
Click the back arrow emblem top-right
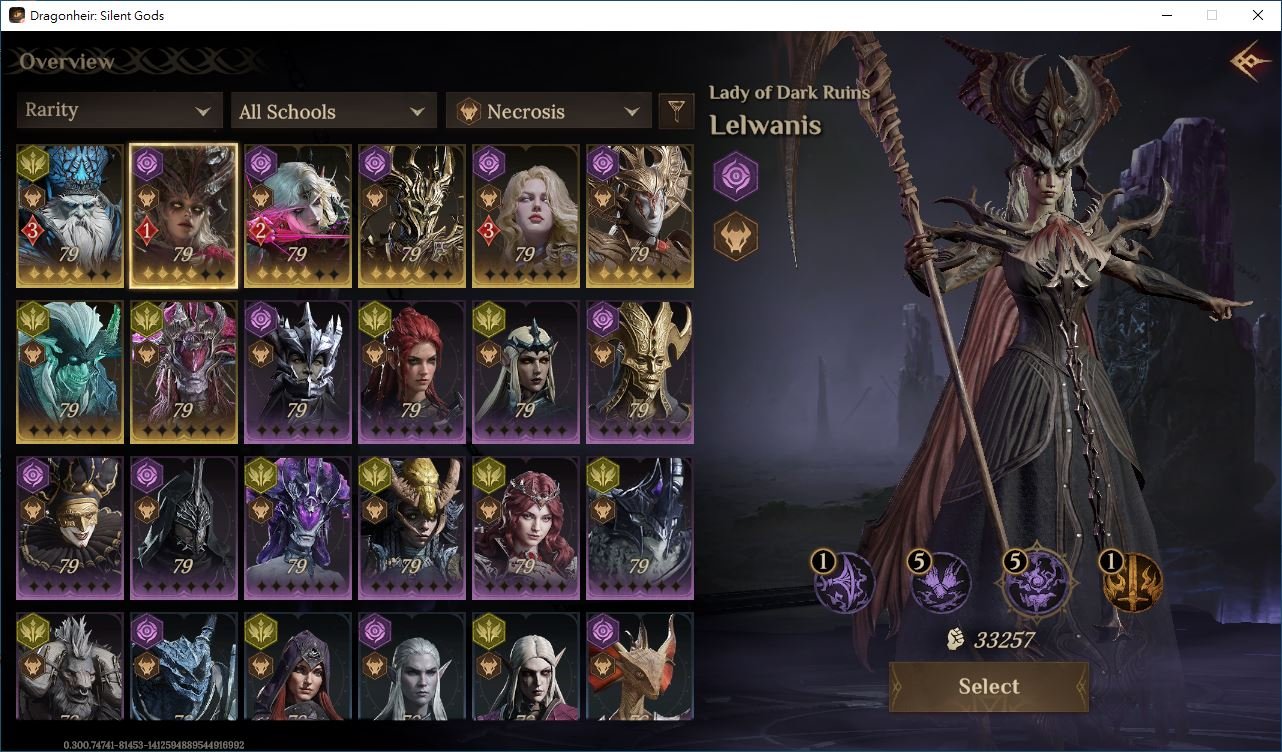tap(1250, 63)
